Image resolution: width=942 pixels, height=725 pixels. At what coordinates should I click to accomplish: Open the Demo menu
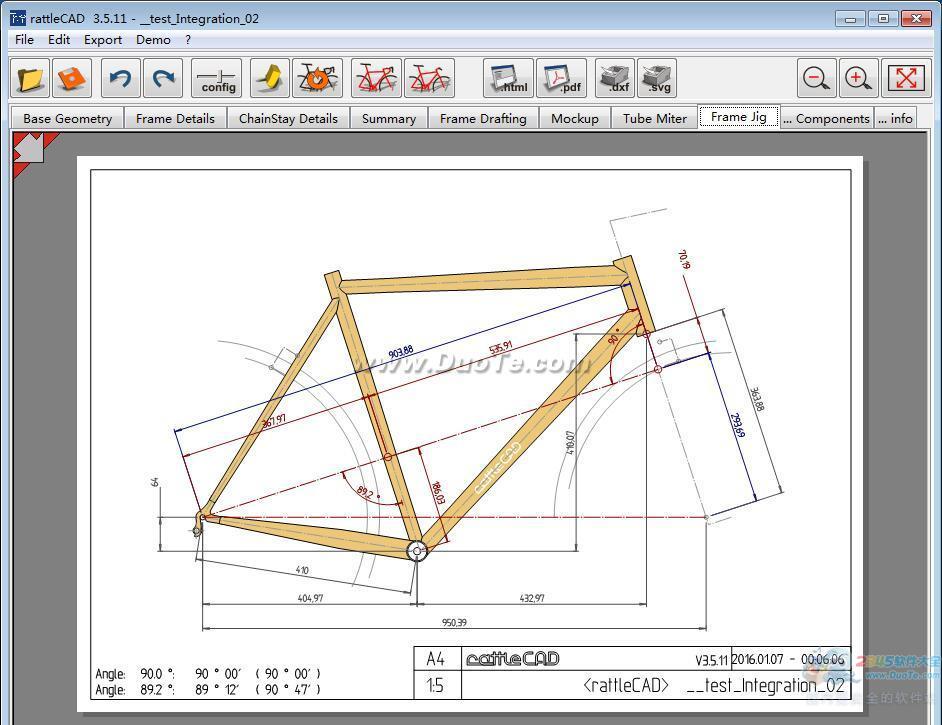(x=153, y=40)
